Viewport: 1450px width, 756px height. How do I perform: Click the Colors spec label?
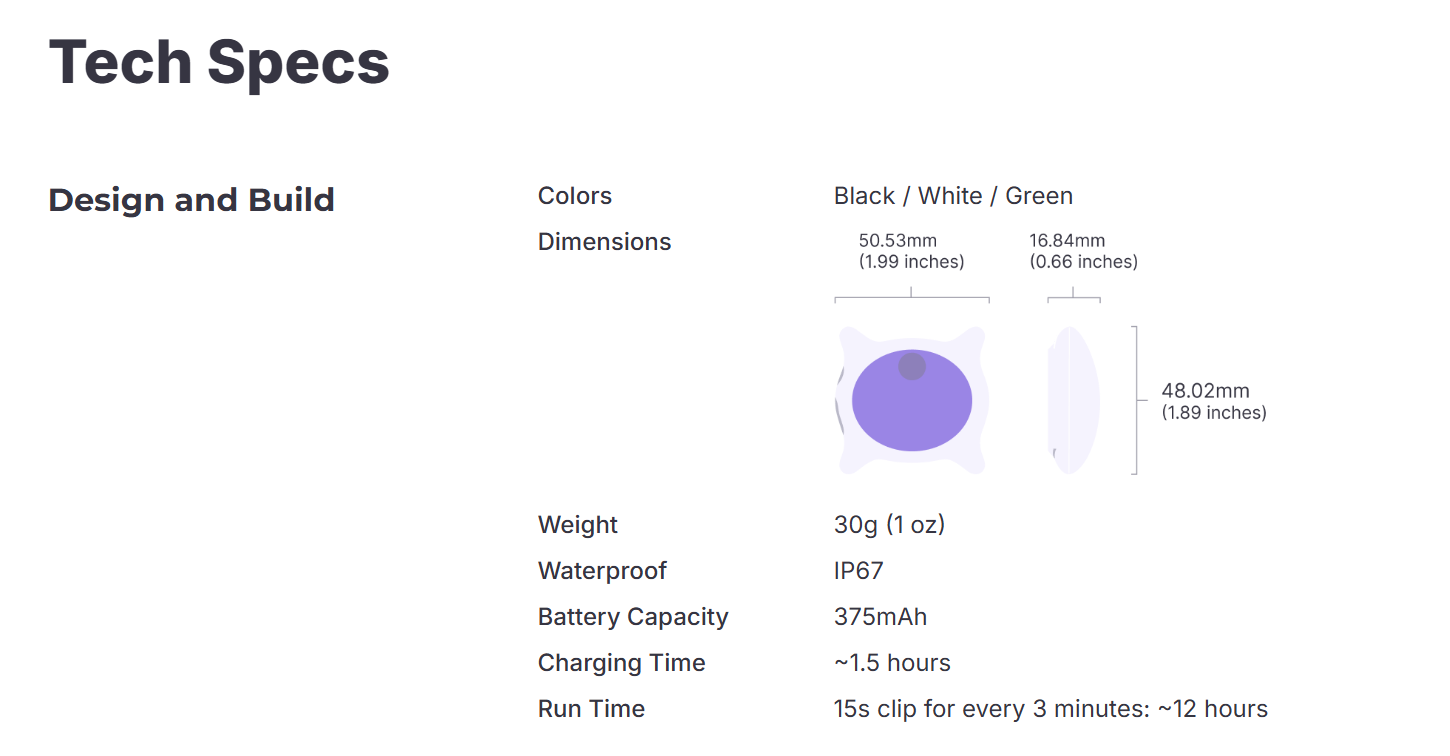575,196
